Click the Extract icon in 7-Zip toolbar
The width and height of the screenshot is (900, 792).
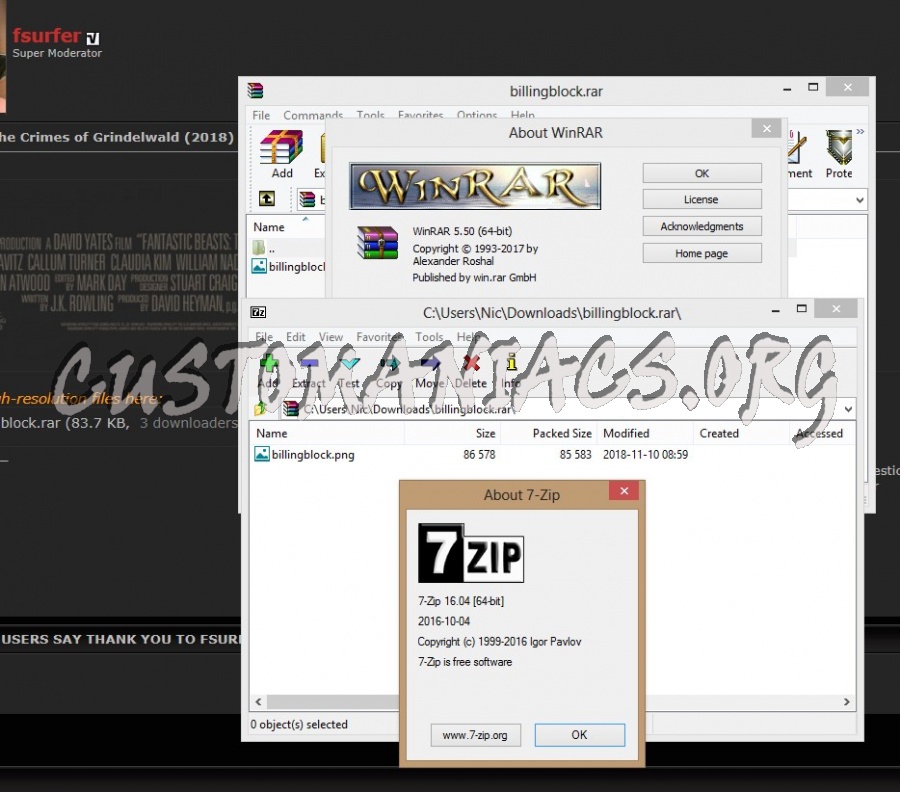click(x=309, y=364)
